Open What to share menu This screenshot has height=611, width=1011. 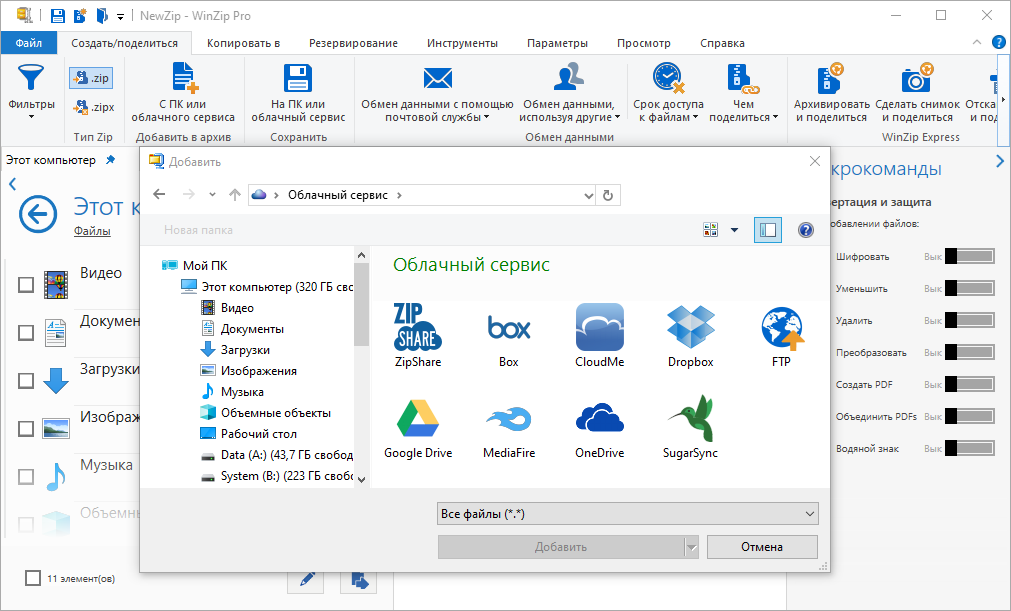(x=743, y=92)
